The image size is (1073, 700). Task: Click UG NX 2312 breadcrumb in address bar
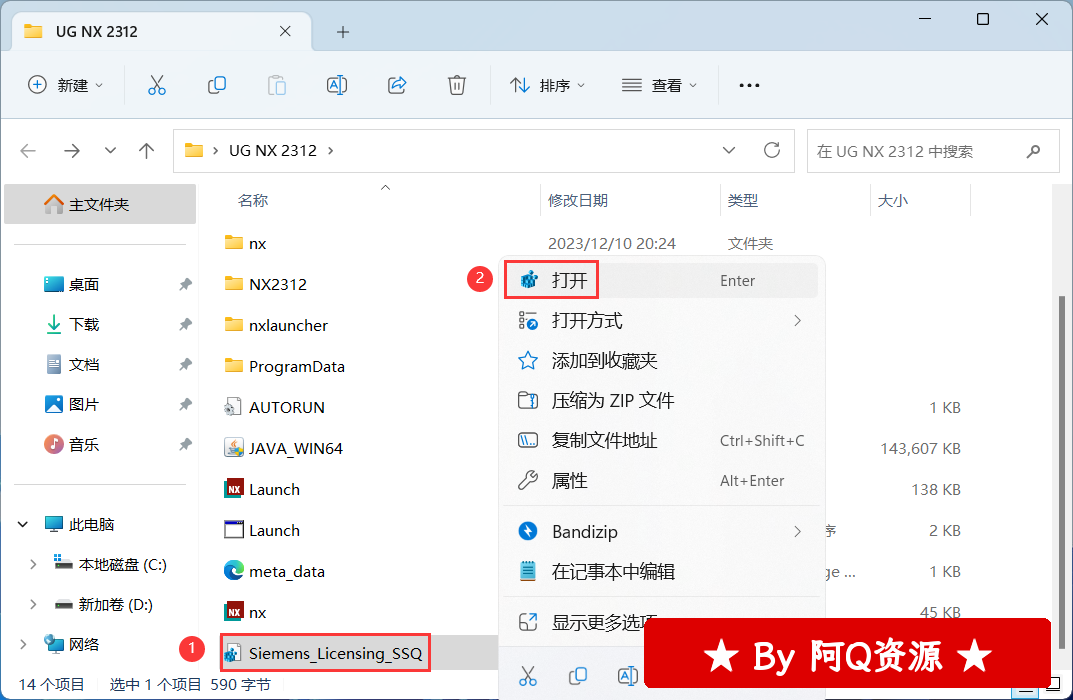[272, 151]
